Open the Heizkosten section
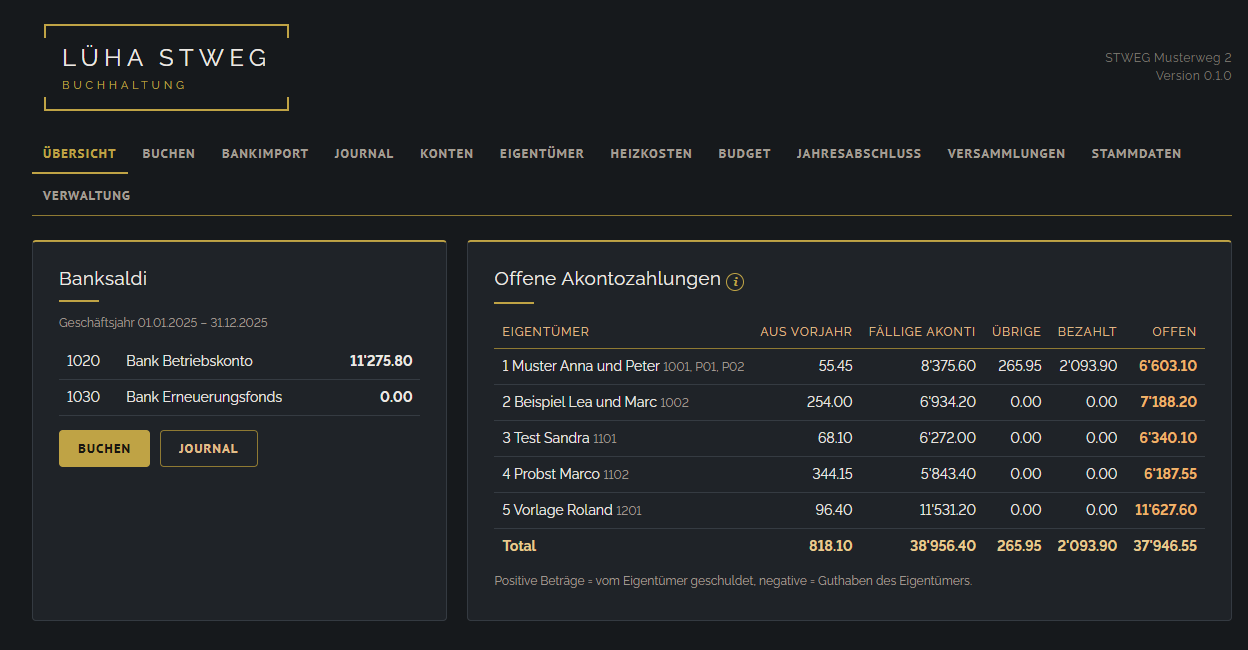 pyautogui.click(x=651, y=153)
